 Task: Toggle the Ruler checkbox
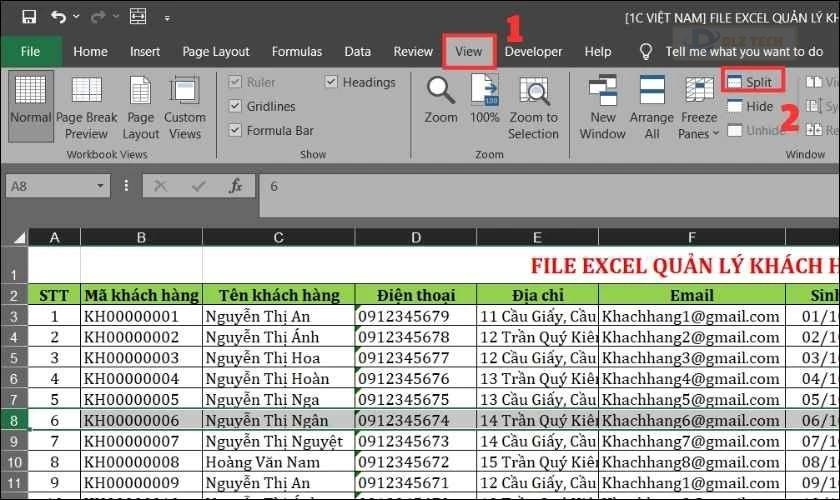tap(235, 82)
